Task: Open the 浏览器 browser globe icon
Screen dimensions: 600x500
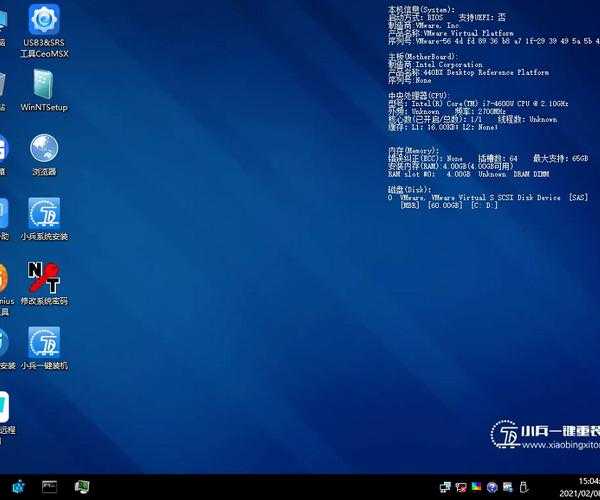Action: [x=44, y=150]
